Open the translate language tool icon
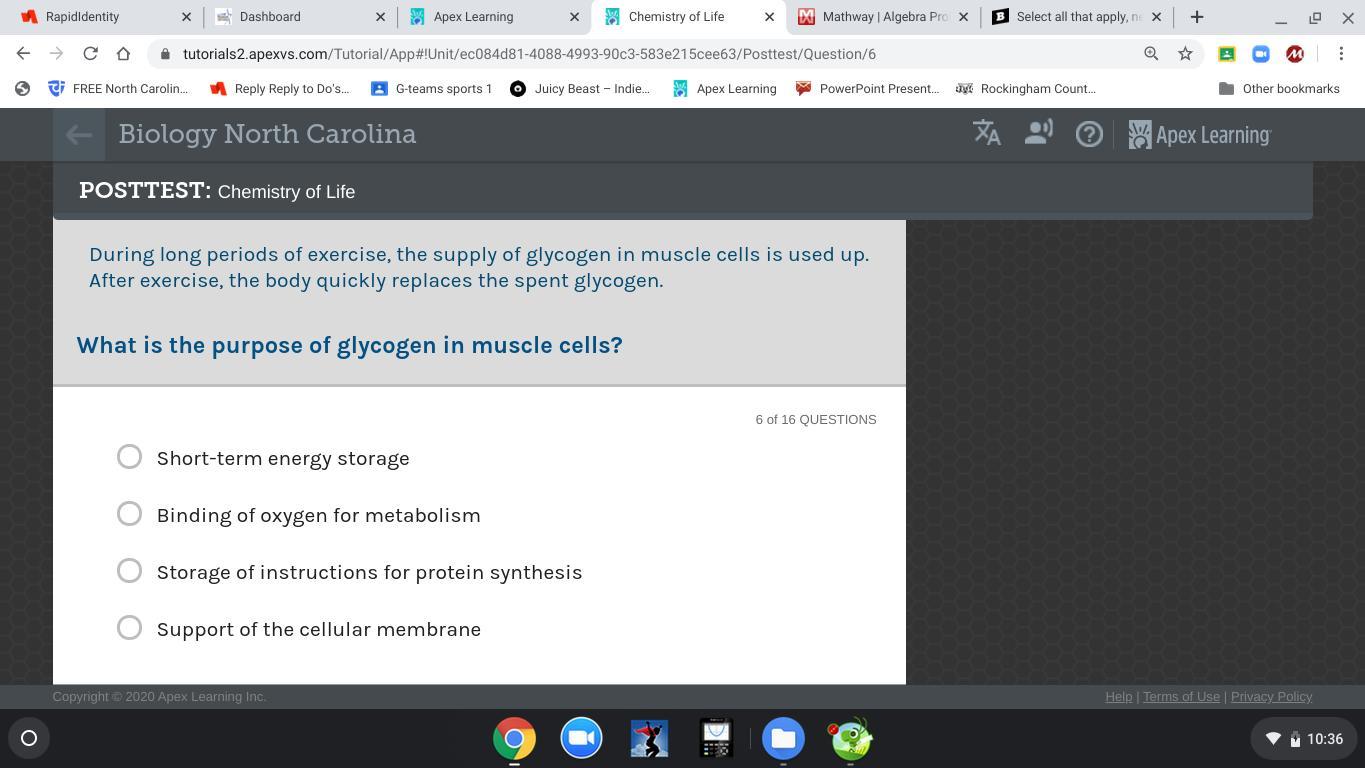1365x768 pixels. 987,133
